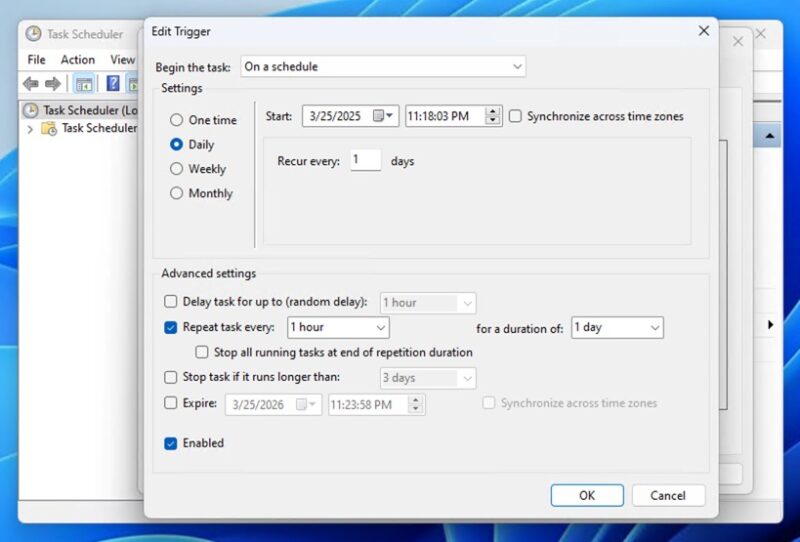Open the 3 days stop task dropdown
This screenshot has width=800, height=542.
(428, 378)
